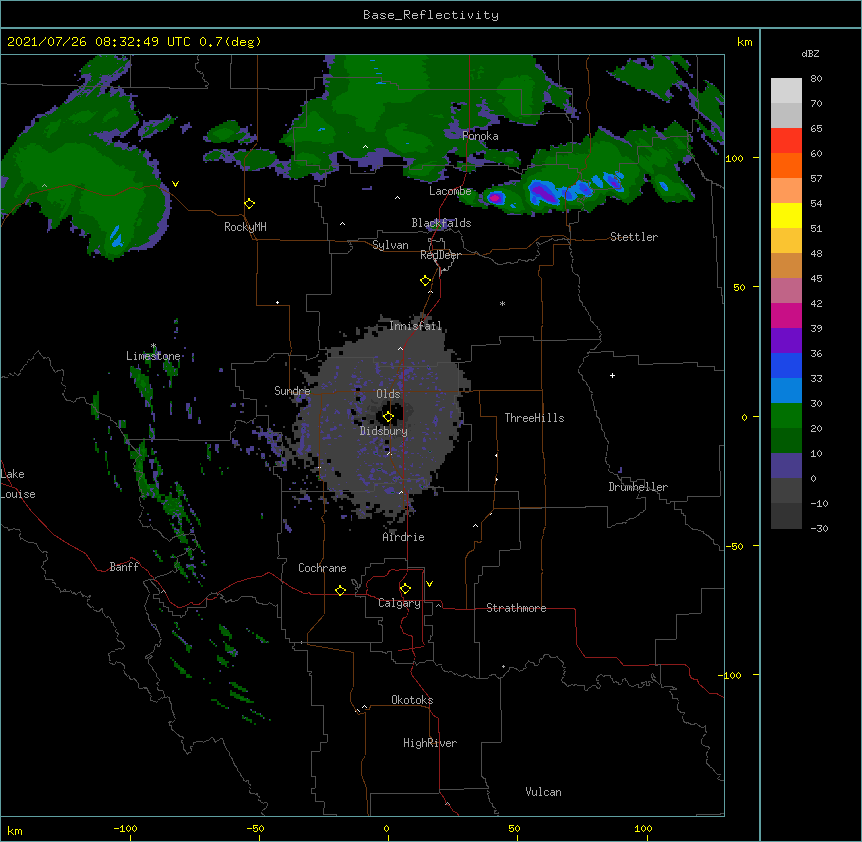
Task: Click the Lacombe city label
Action: coord(450,191)
